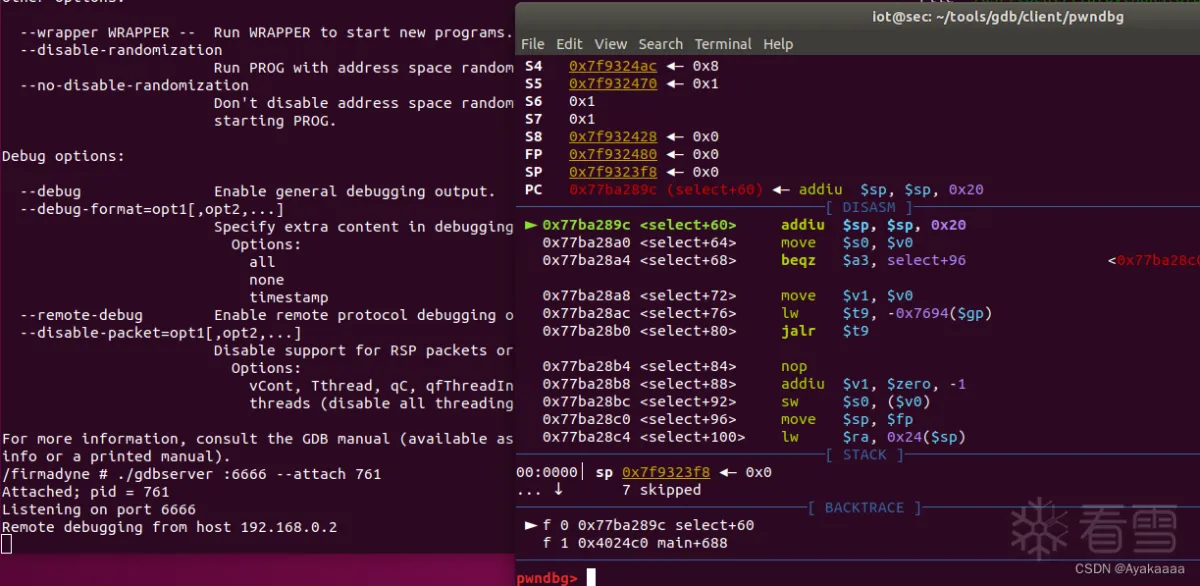This screenshot has width=1200, height=586.
Task: Open the View menu
Action: 610,44
